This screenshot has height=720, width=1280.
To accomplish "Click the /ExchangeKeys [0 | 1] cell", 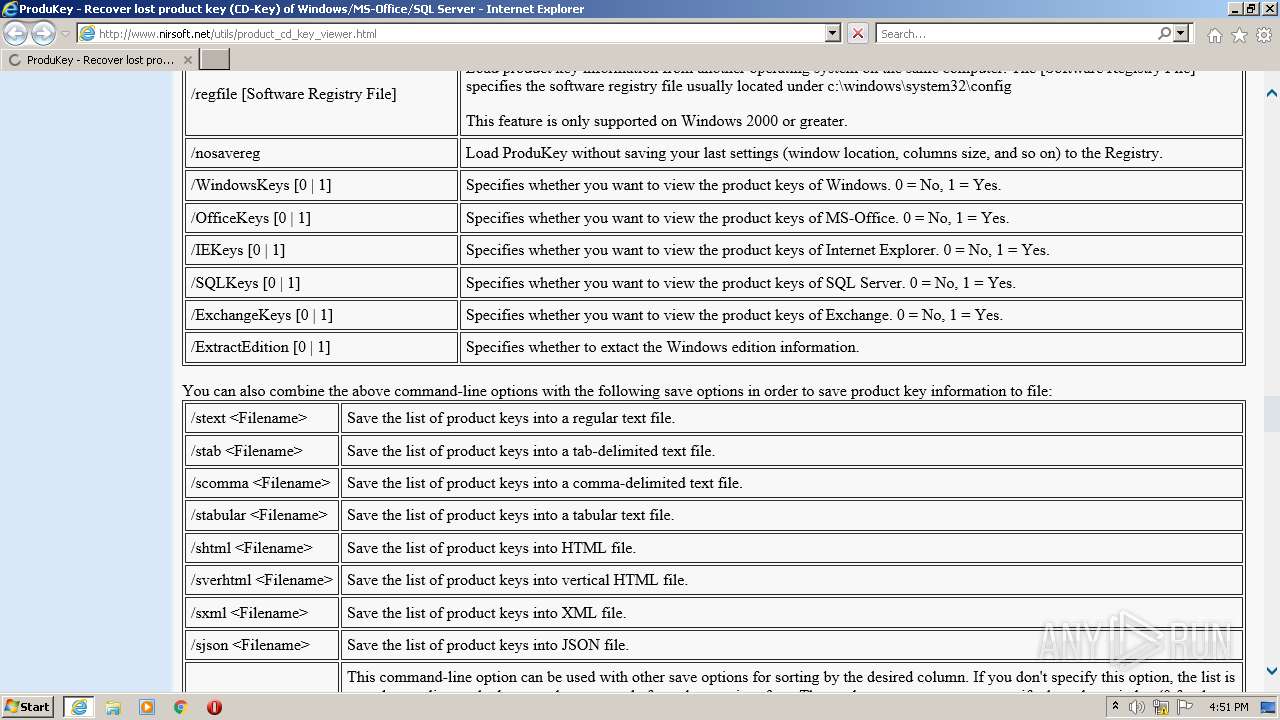I will click(321, 314).
